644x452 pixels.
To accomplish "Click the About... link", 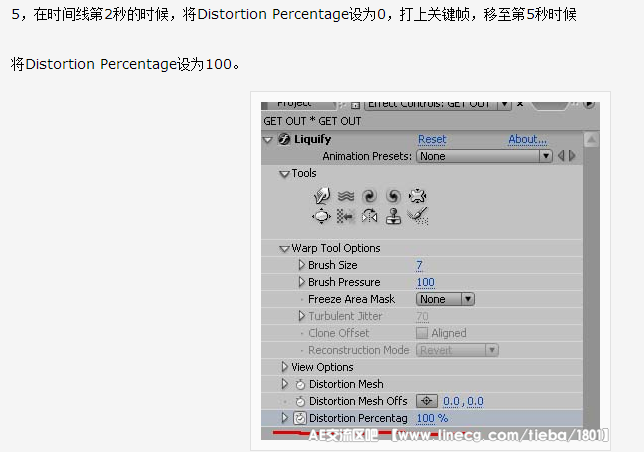I will (x=527, y=140).
